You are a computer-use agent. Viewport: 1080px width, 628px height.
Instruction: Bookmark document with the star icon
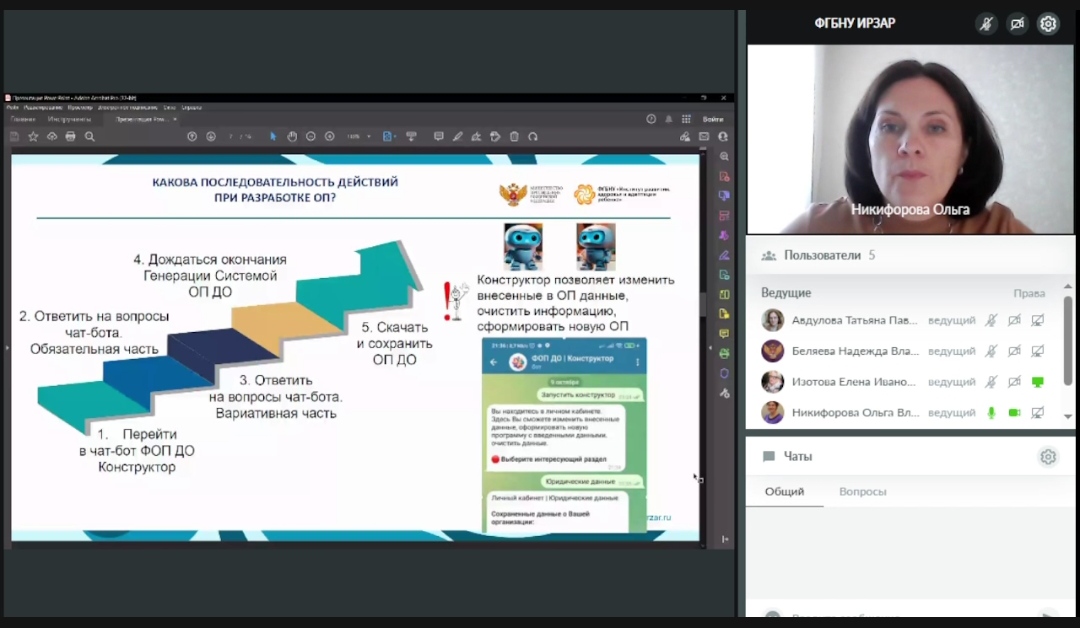pyautogui.click(x=33, y=137)
